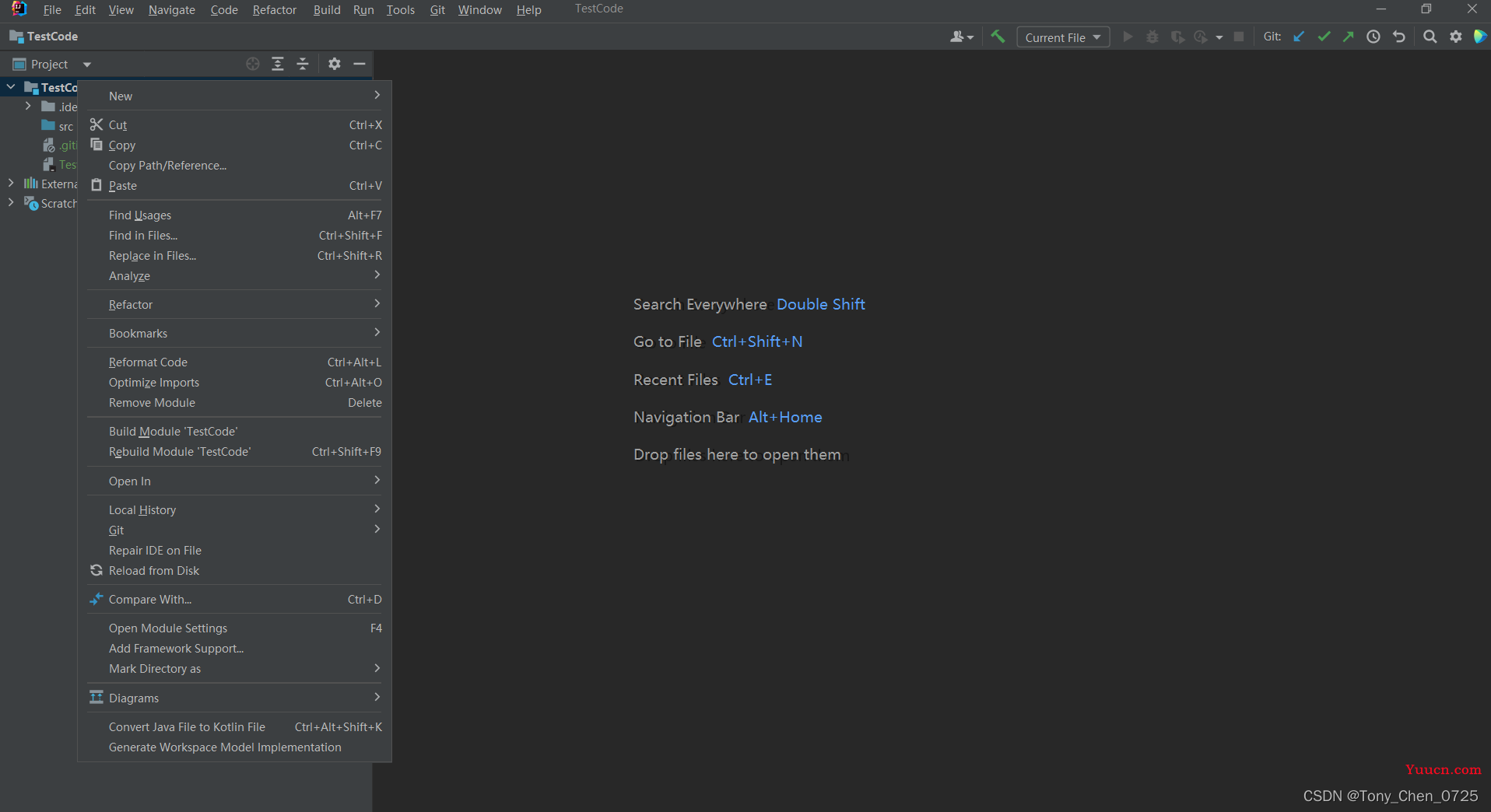Image resolution: width=1491 pixels, height=812 pixels.
Task: Open the Current File run configuration dropdown
Action: 1063,37
